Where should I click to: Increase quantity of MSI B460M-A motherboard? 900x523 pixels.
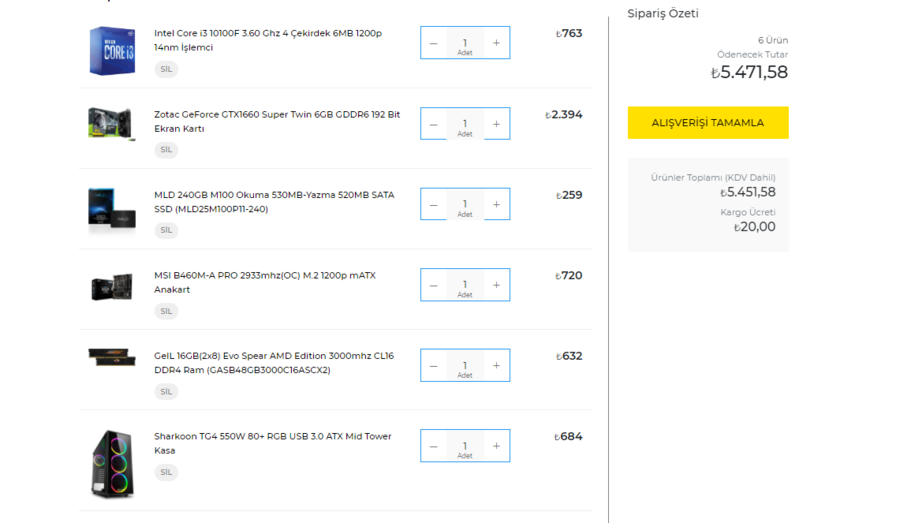[496, 285]
